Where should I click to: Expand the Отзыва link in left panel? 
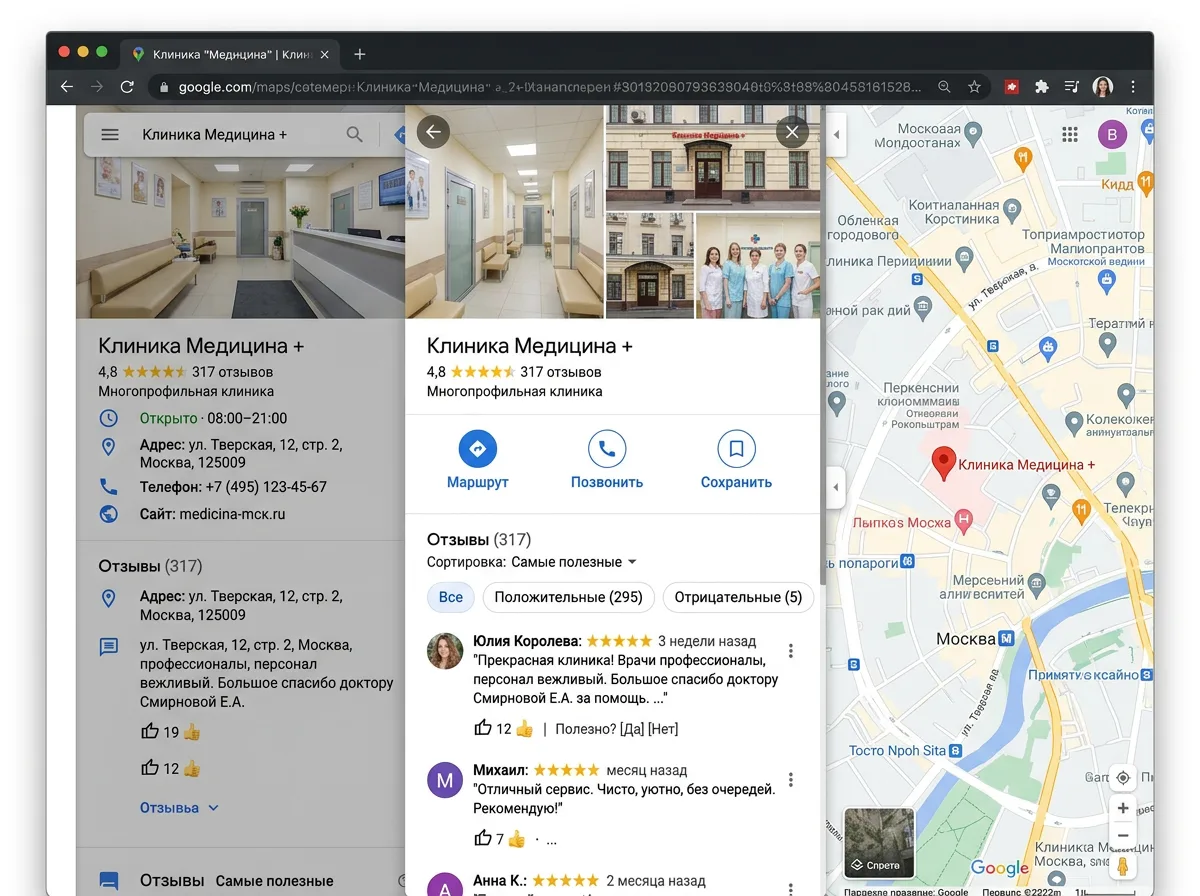(179, 807)
